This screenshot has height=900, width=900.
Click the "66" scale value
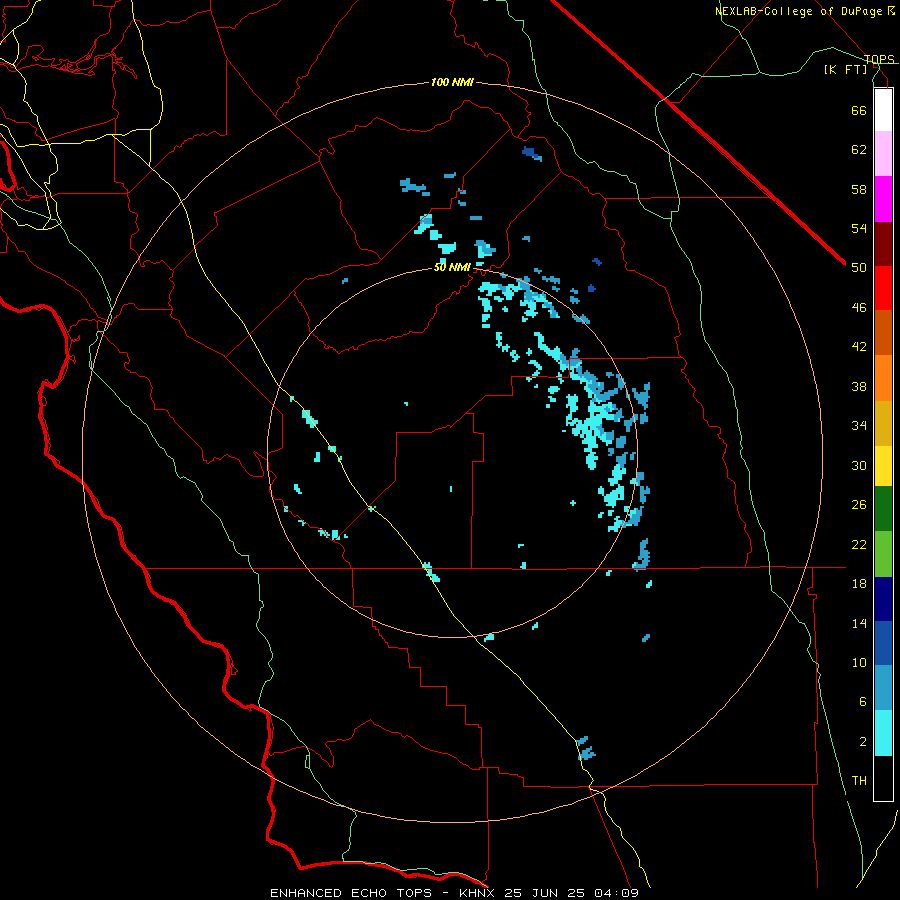tap(859, 110)
